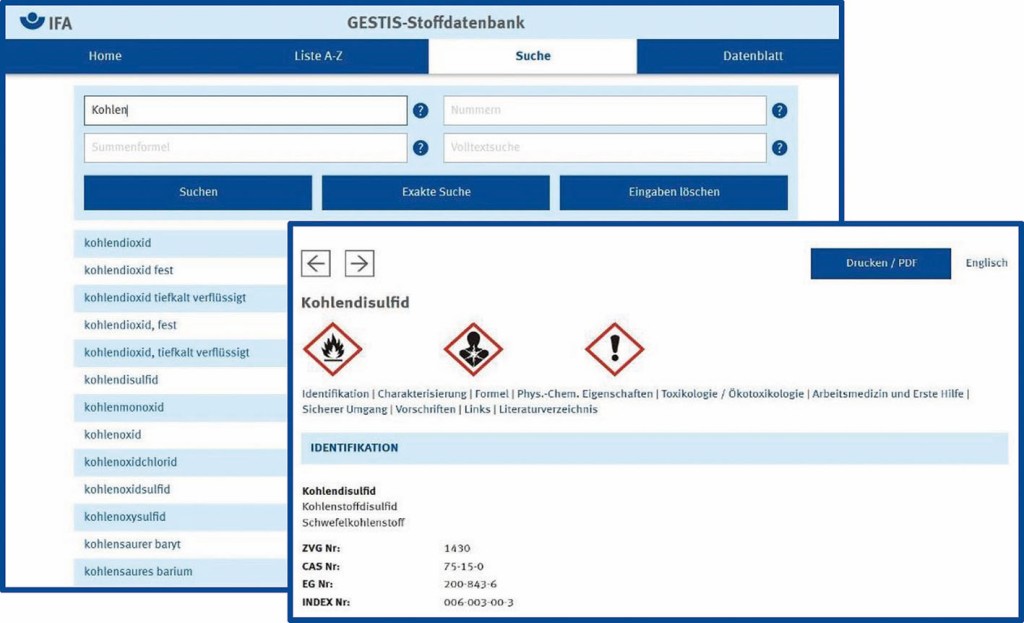Click the health hazard pictogram
Viewport: 1024px width, 623px height.
point(473,349)
